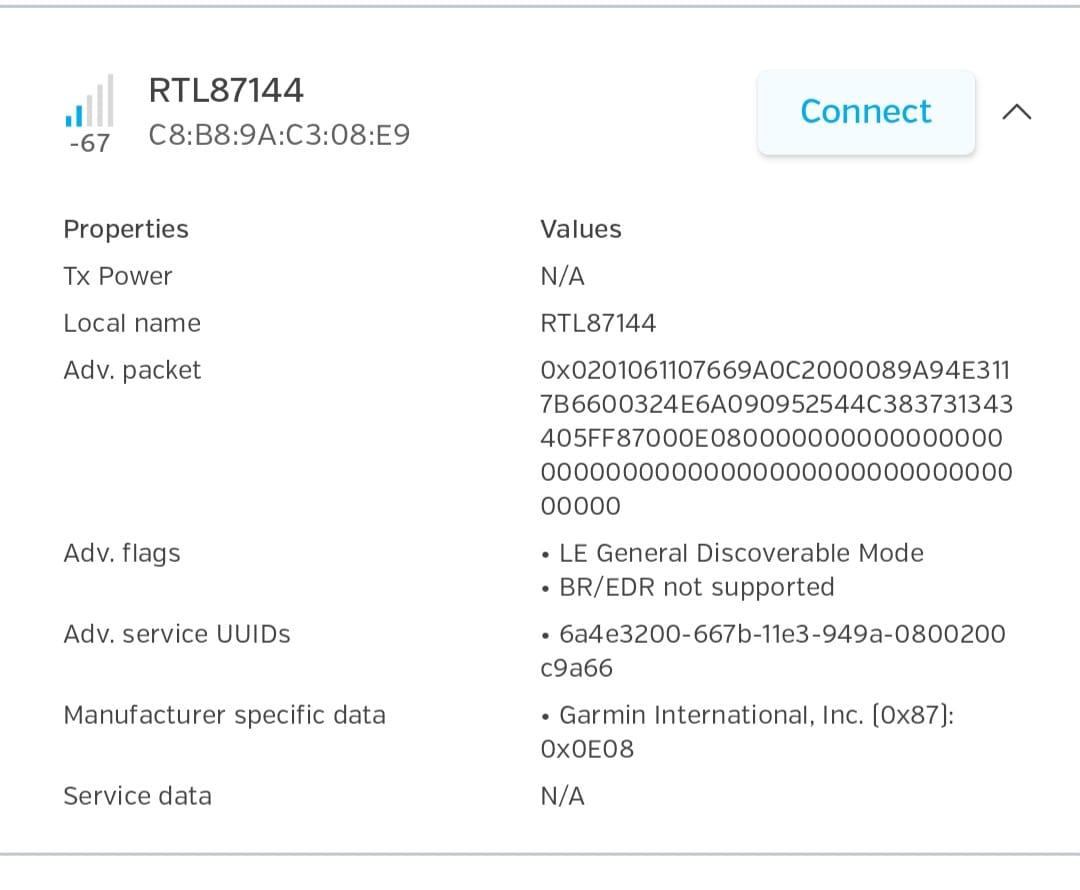Tap the MAC address C8:B8:9A:C3:08:E9

(x=279, y=135)
